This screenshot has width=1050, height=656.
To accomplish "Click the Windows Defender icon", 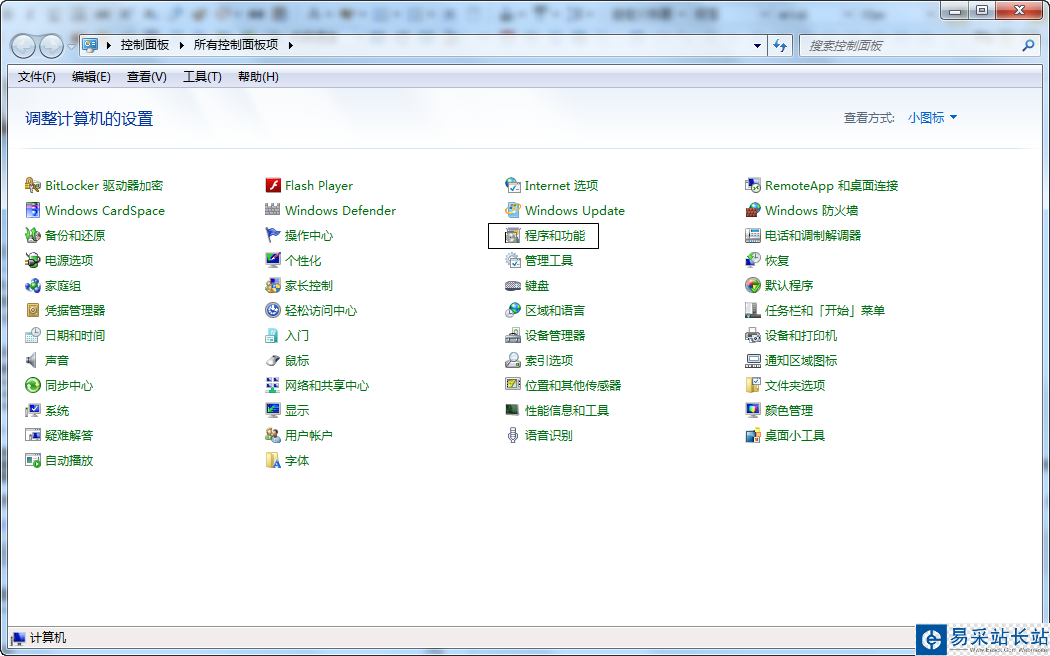I will 273,210.
